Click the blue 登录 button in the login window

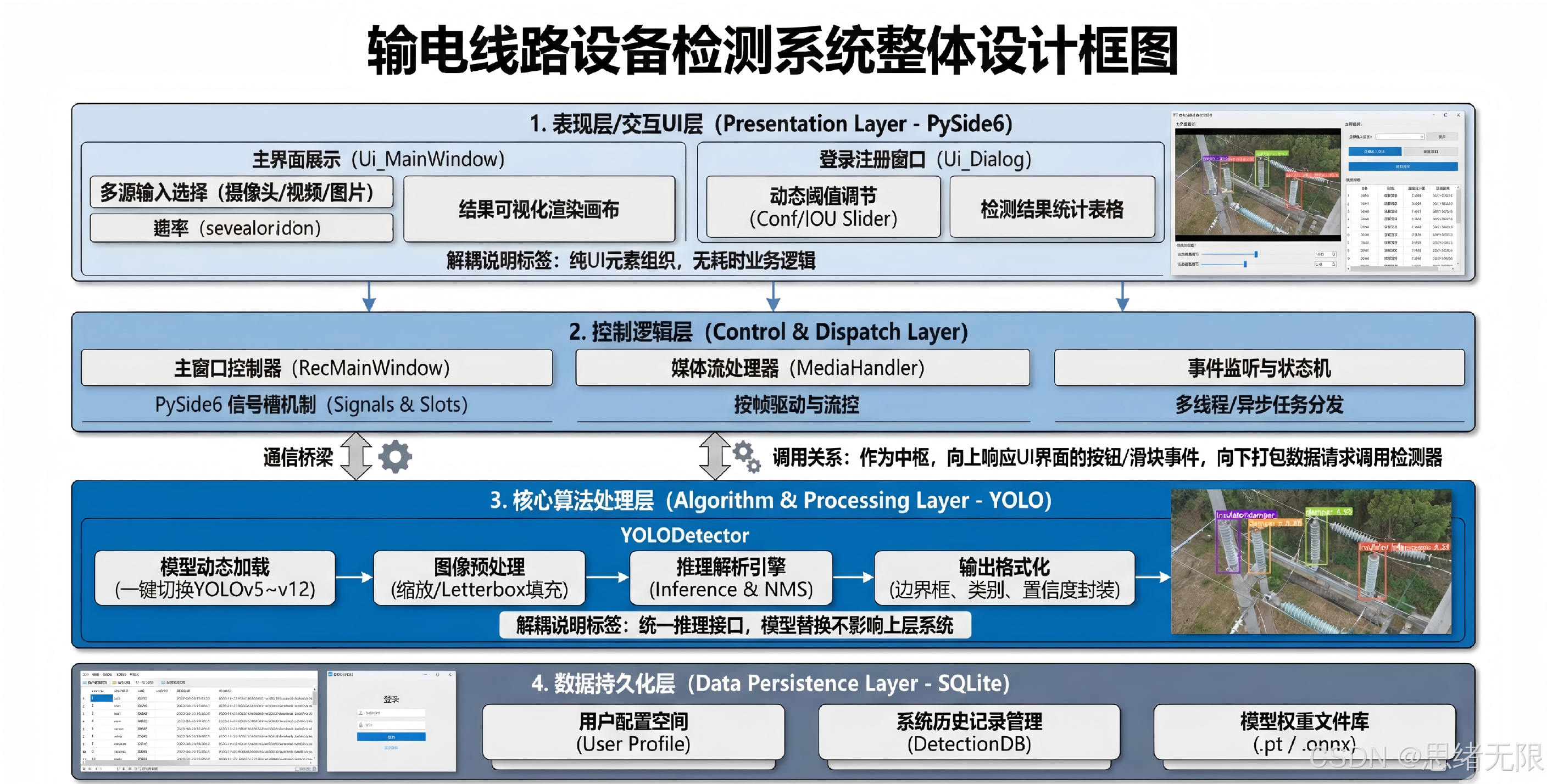(392, 737)
